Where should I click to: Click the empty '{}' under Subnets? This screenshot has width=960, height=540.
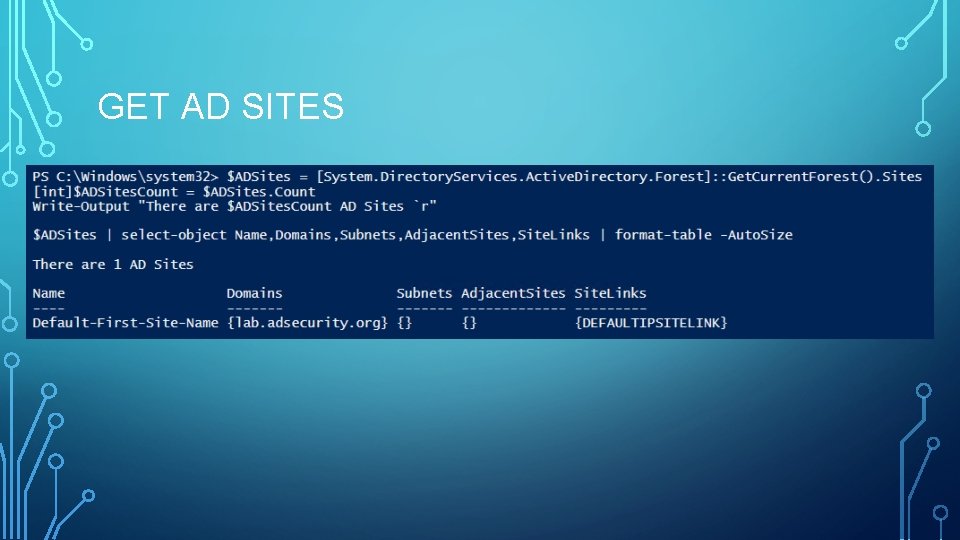tap(404, 323)
